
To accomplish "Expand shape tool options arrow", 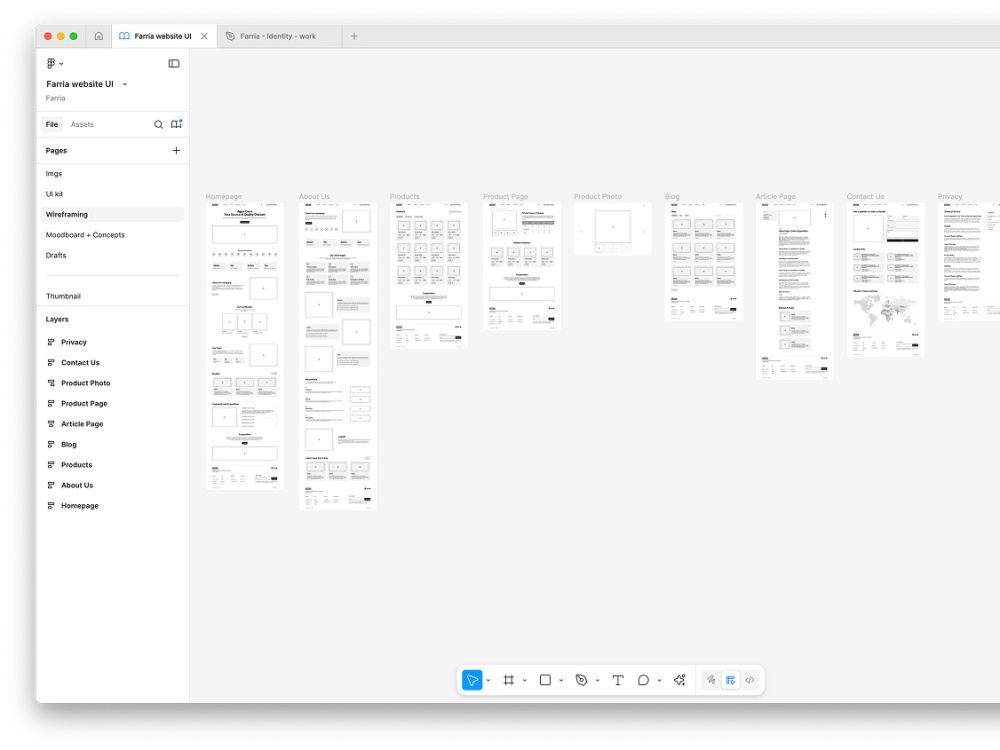I will tap(561, 680).
